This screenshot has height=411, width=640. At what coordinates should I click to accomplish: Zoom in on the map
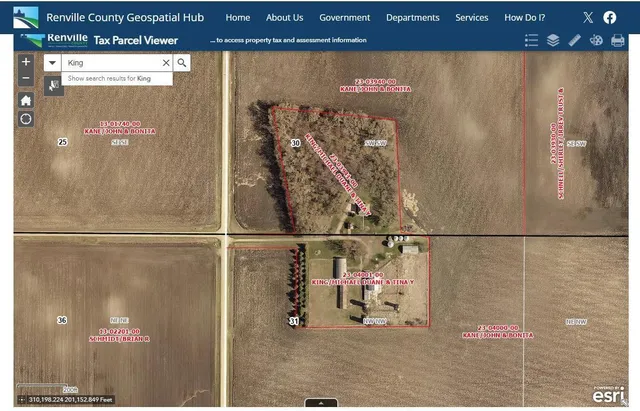(x=26, y=61)
